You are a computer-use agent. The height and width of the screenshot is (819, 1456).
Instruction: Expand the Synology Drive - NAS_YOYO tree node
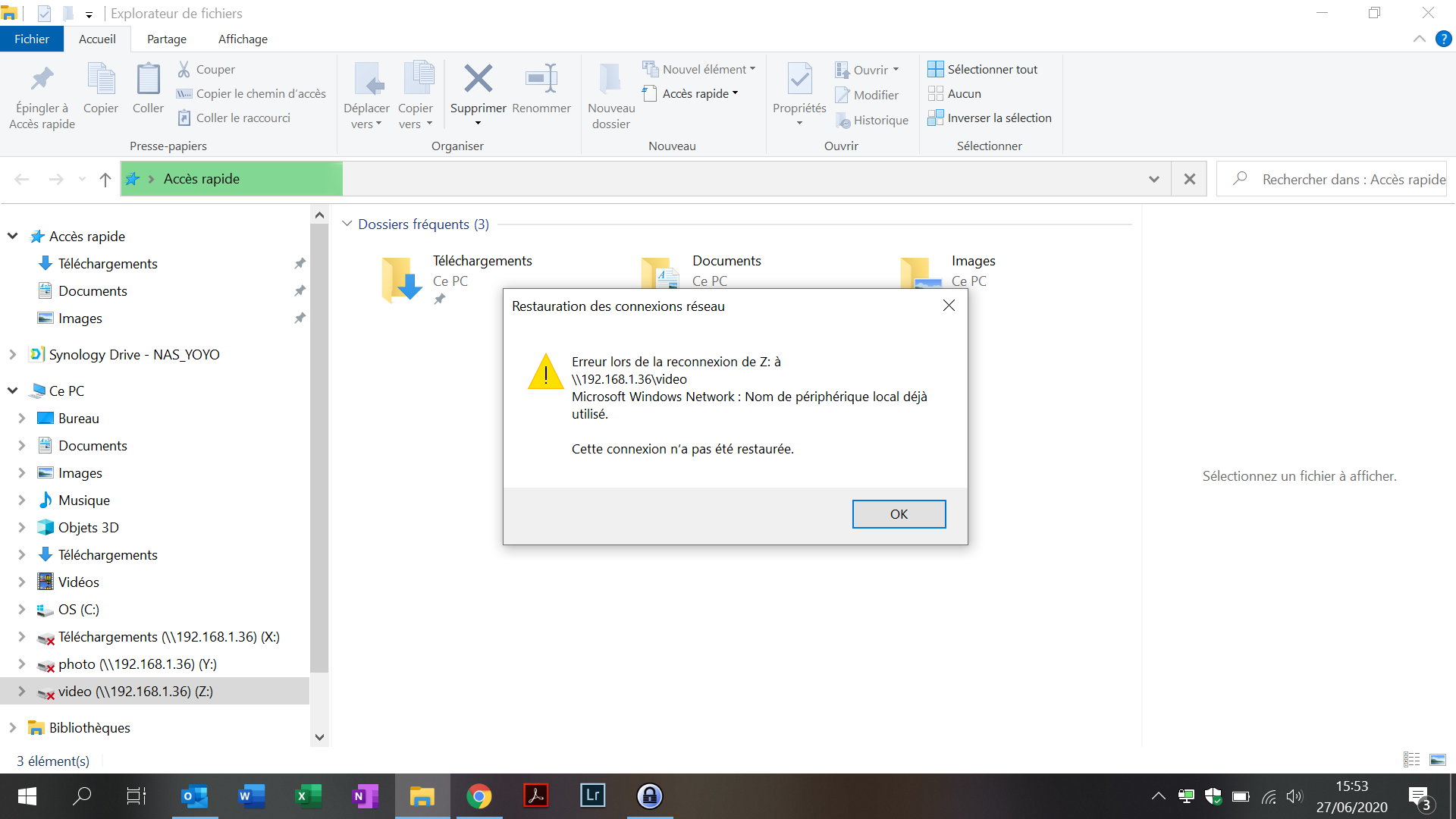[x=13, y=354]
